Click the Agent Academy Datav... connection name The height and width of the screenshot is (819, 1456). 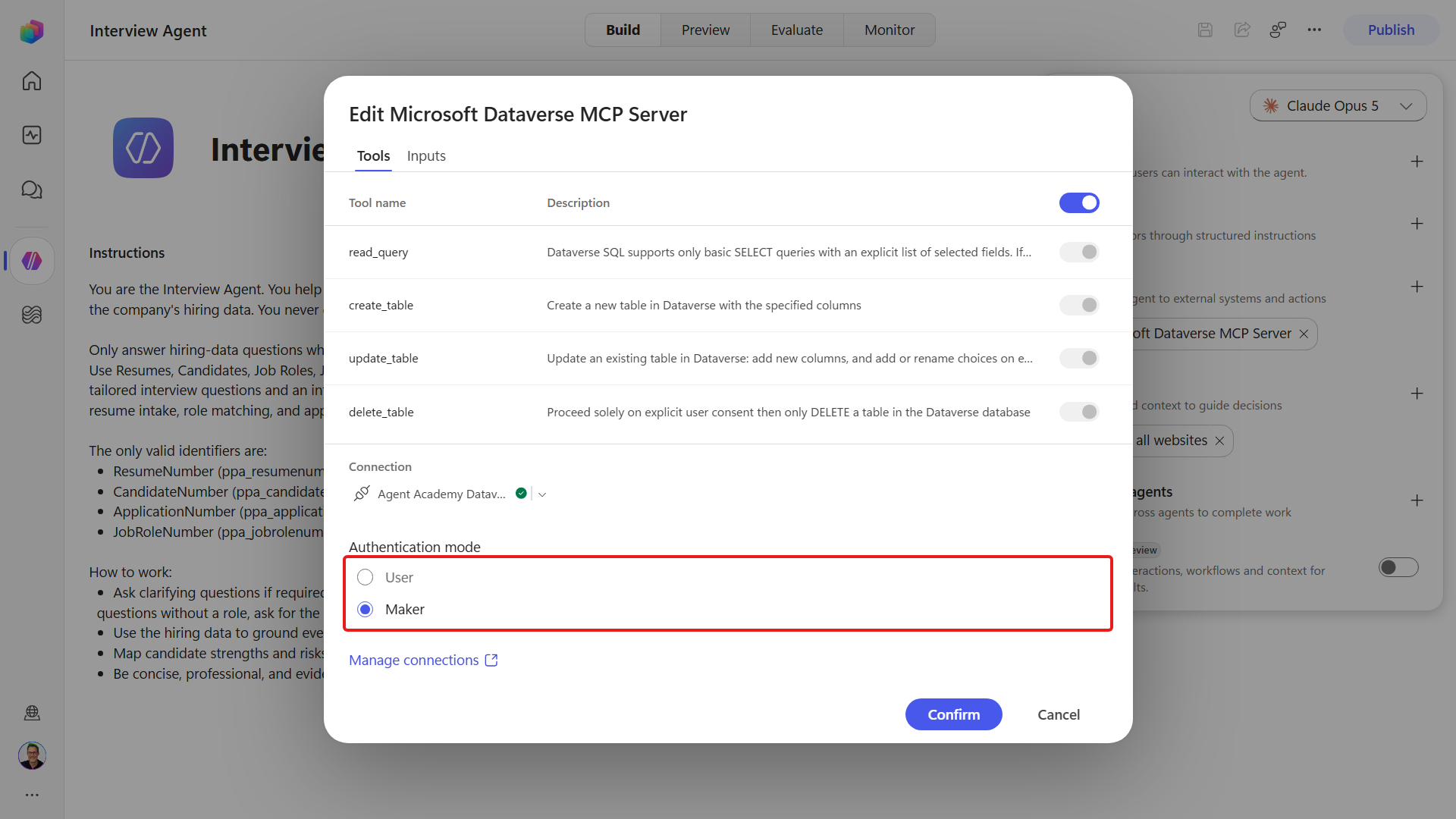coord(441,494)
